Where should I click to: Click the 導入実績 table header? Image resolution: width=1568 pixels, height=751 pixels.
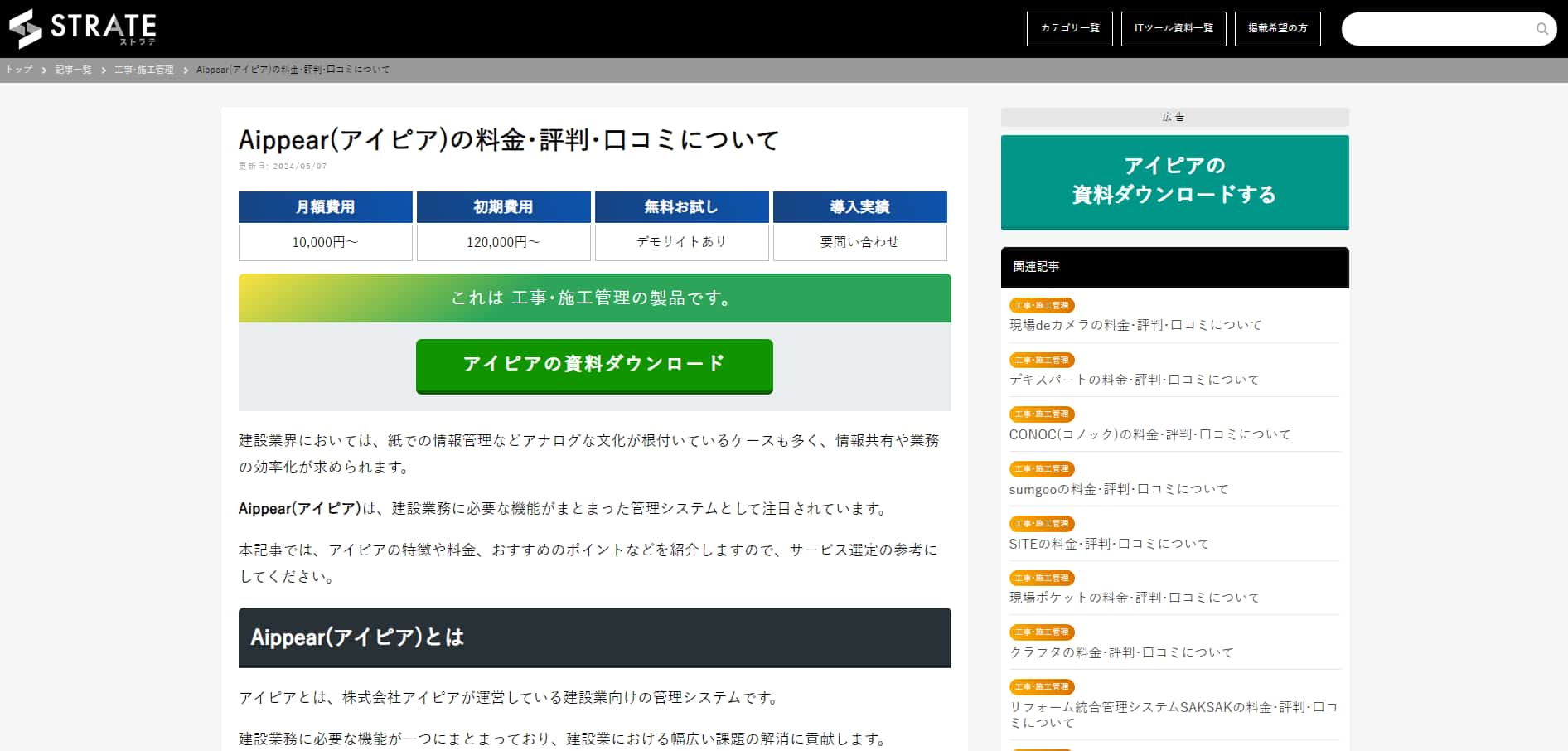coord(860,207)
